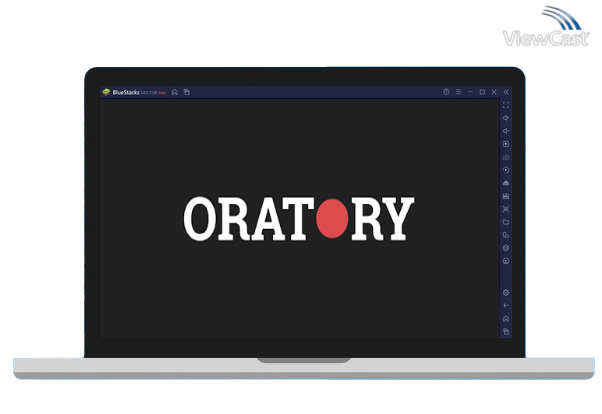Image resolution: width=602 pixels, height=414 pixels.
Task: Click circular play record icon in sidebar
Action: 506,170
